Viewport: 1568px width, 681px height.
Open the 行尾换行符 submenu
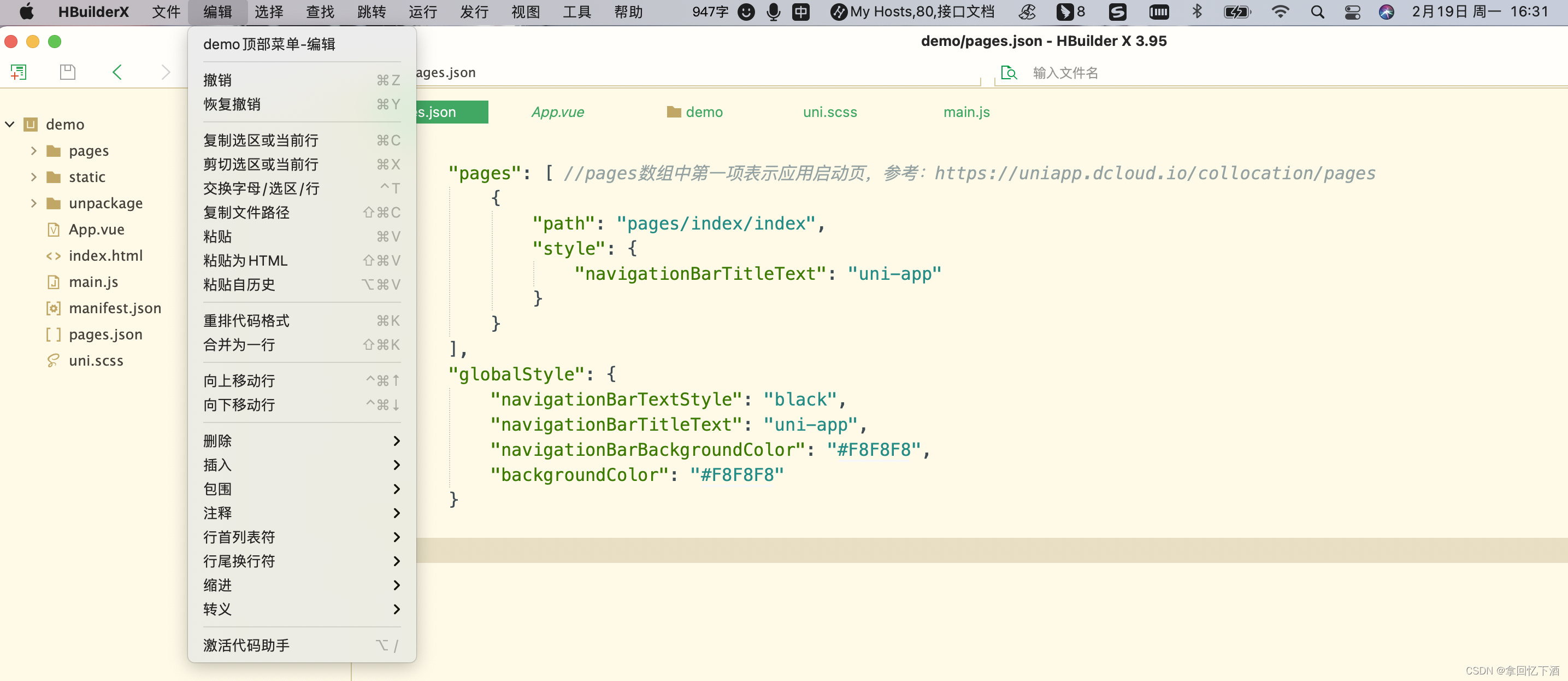[302, 561]
